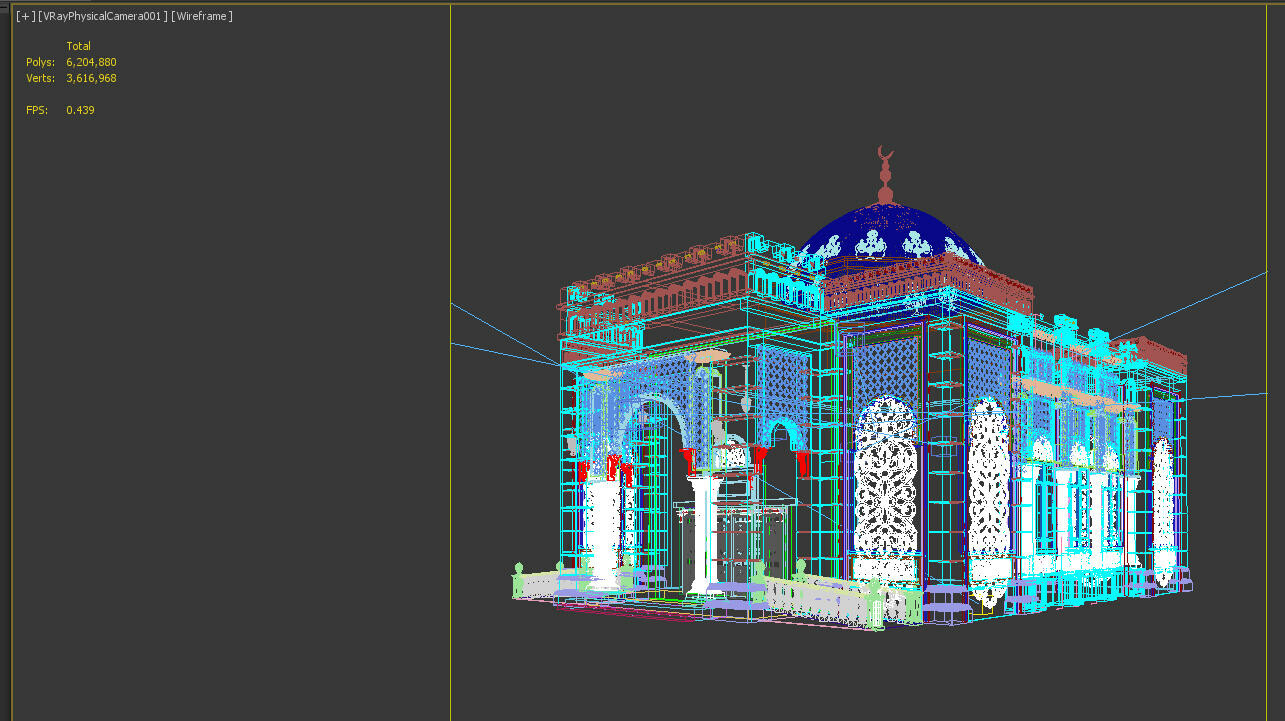1285x721 pixels.
Task: Open the viewport General menu via [+] label
Action: [x=23, y=15]
